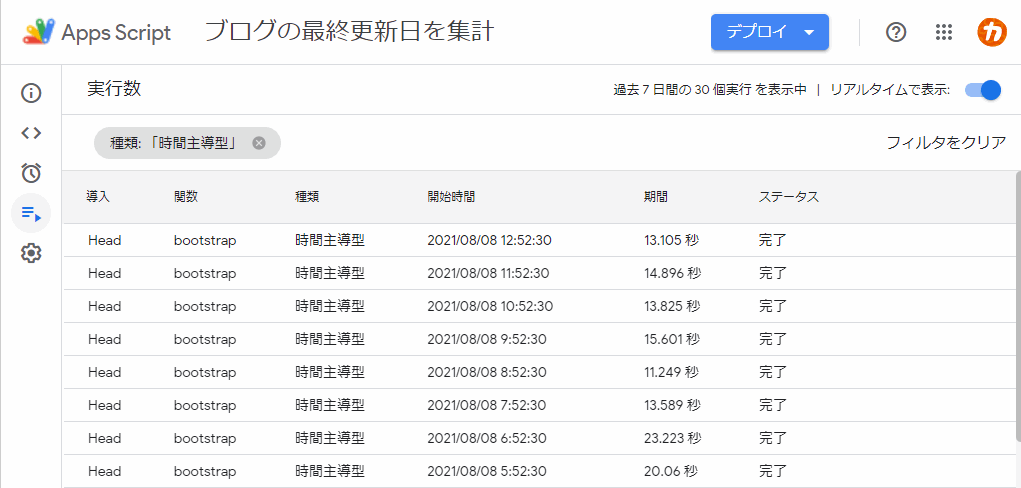Expand the execution started 2021/08/08 8:52:30
The height and width of the screenshot is (488, 1021).
[540, 373]
